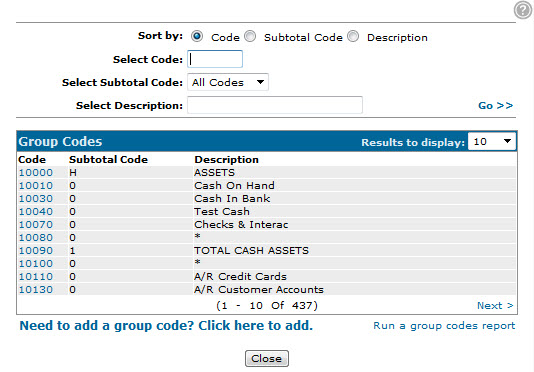Image resolution: width=534 pixels, height=372 pixels.
Task: Choose code 10040 Test Cash
Action: [x=36, y=212]
